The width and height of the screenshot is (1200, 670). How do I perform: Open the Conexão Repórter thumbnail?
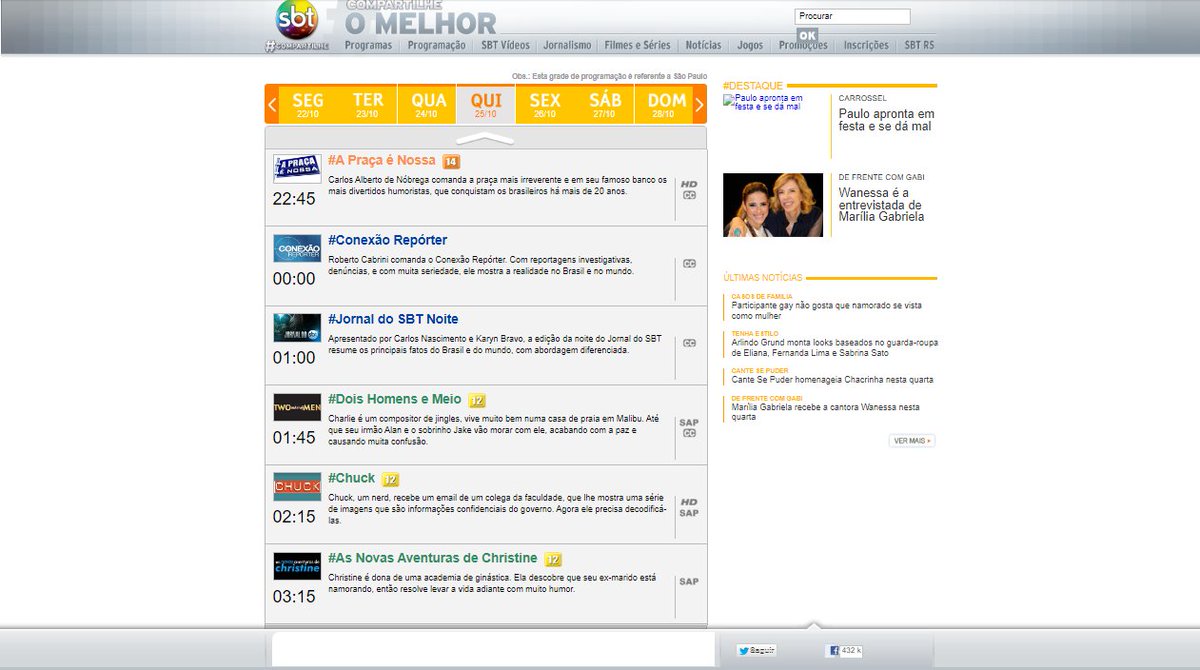pos(297,248)
